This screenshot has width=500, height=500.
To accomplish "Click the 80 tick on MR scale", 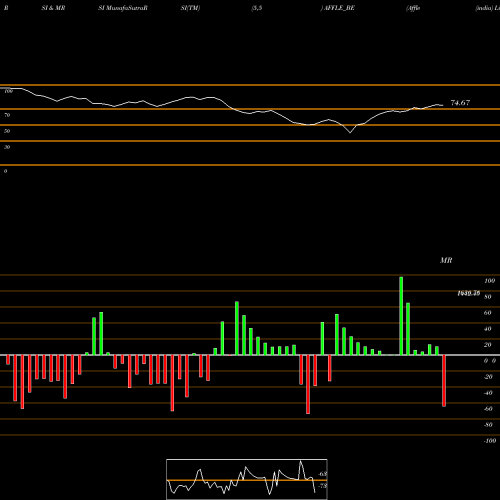I will (488, 297).
